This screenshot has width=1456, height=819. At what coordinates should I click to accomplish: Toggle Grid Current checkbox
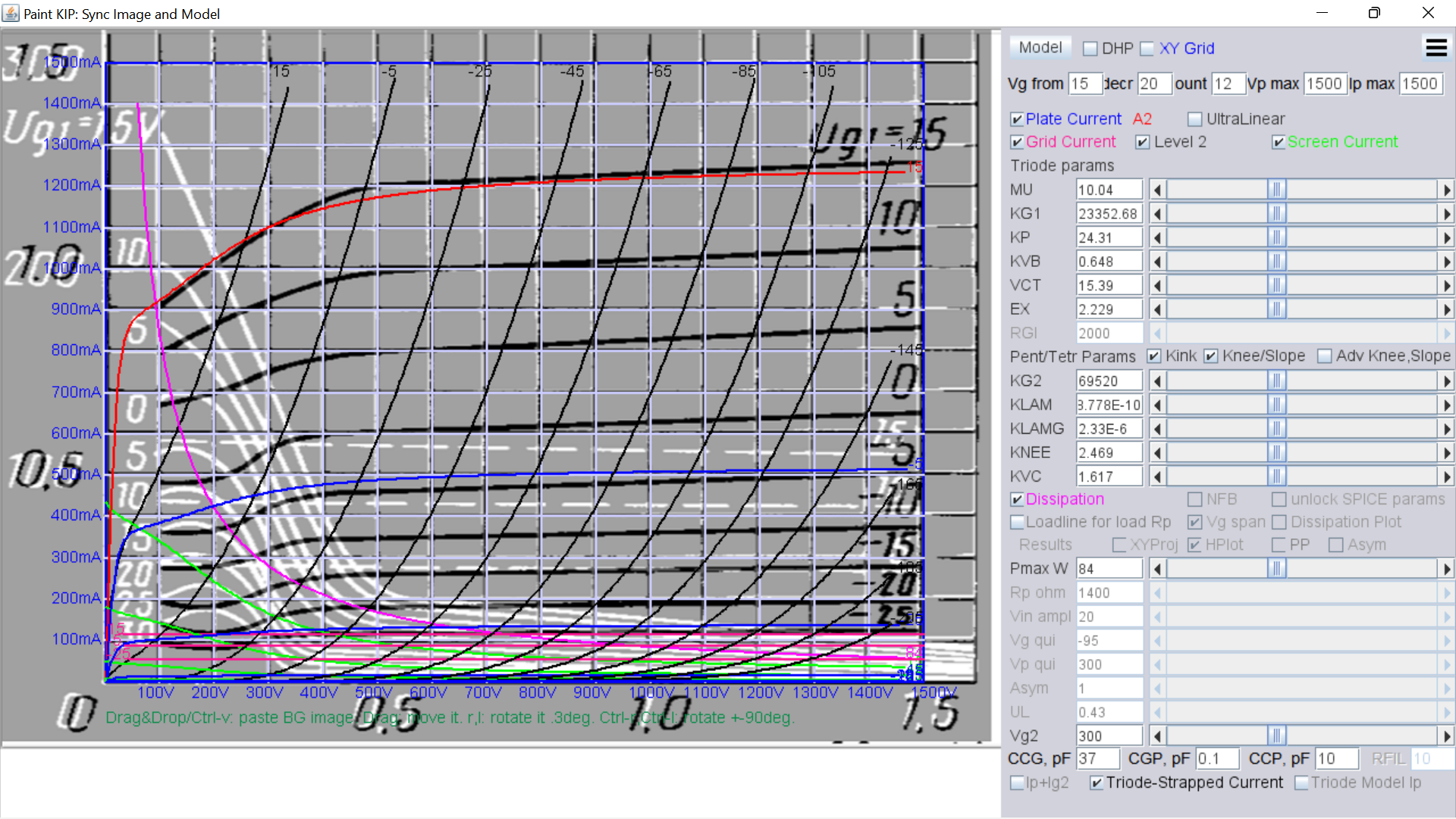1017,143
